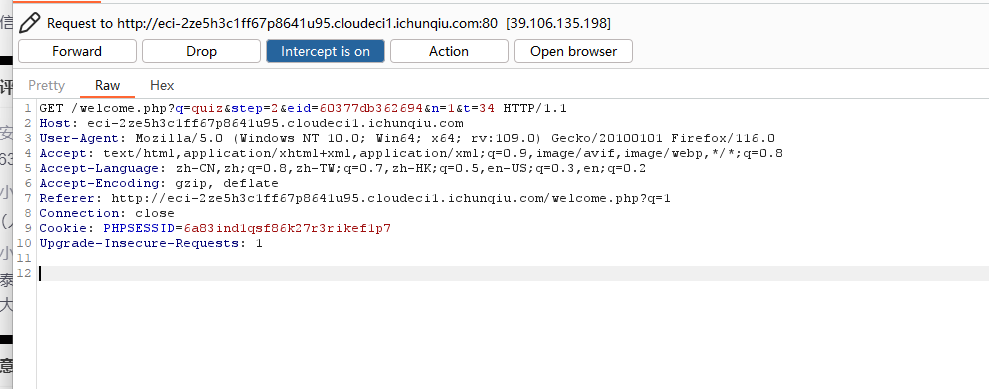Click the Connection: close header line
This screenshot has height=389, width=989.
pyautogui.click(x=107, y=213)
